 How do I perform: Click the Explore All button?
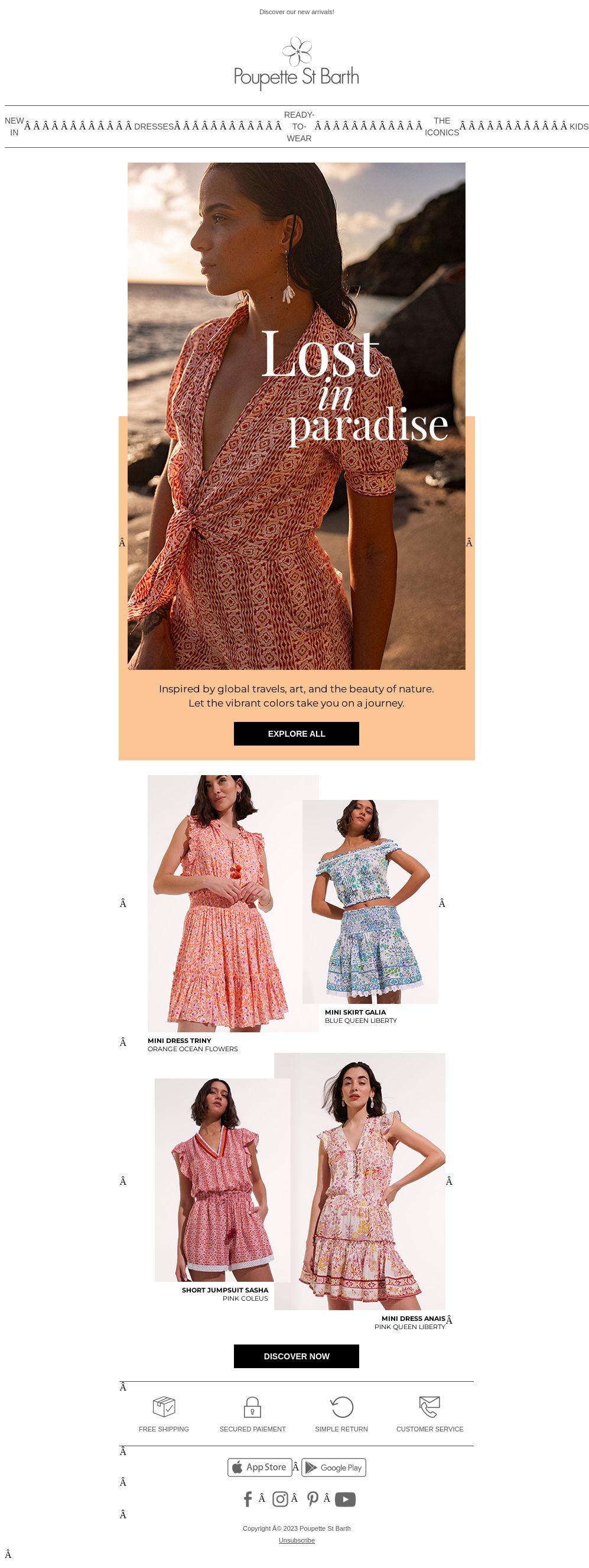(297, 734)
